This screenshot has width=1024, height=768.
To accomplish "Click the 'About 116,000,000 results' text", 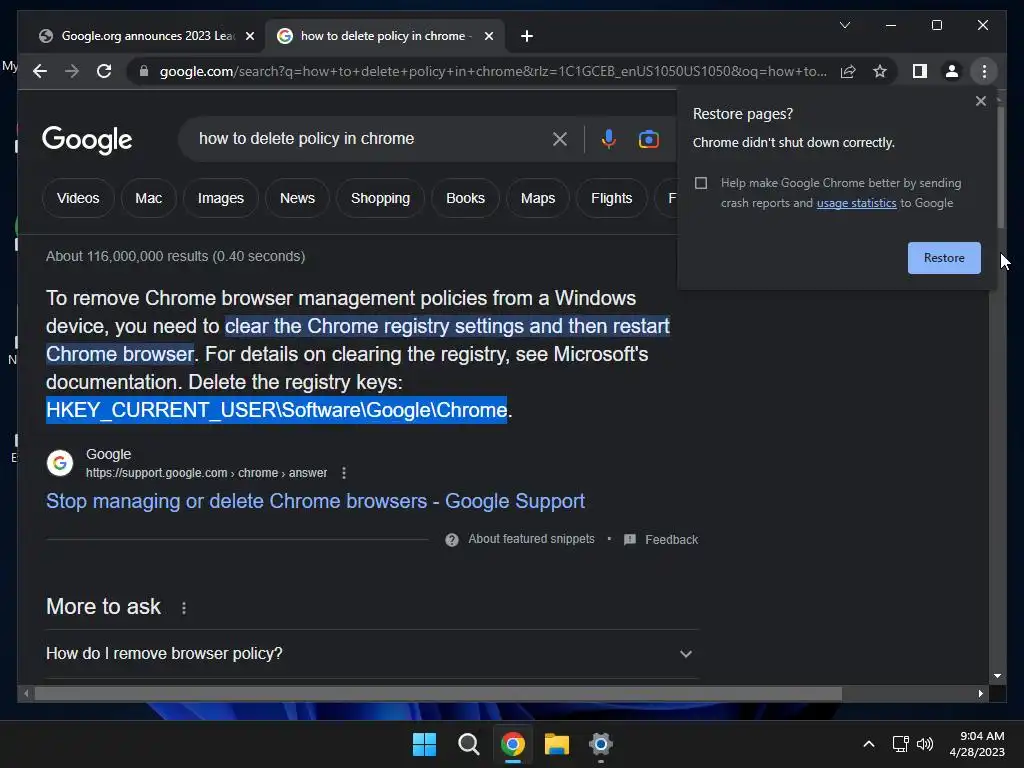I will (x=175, y=257).
